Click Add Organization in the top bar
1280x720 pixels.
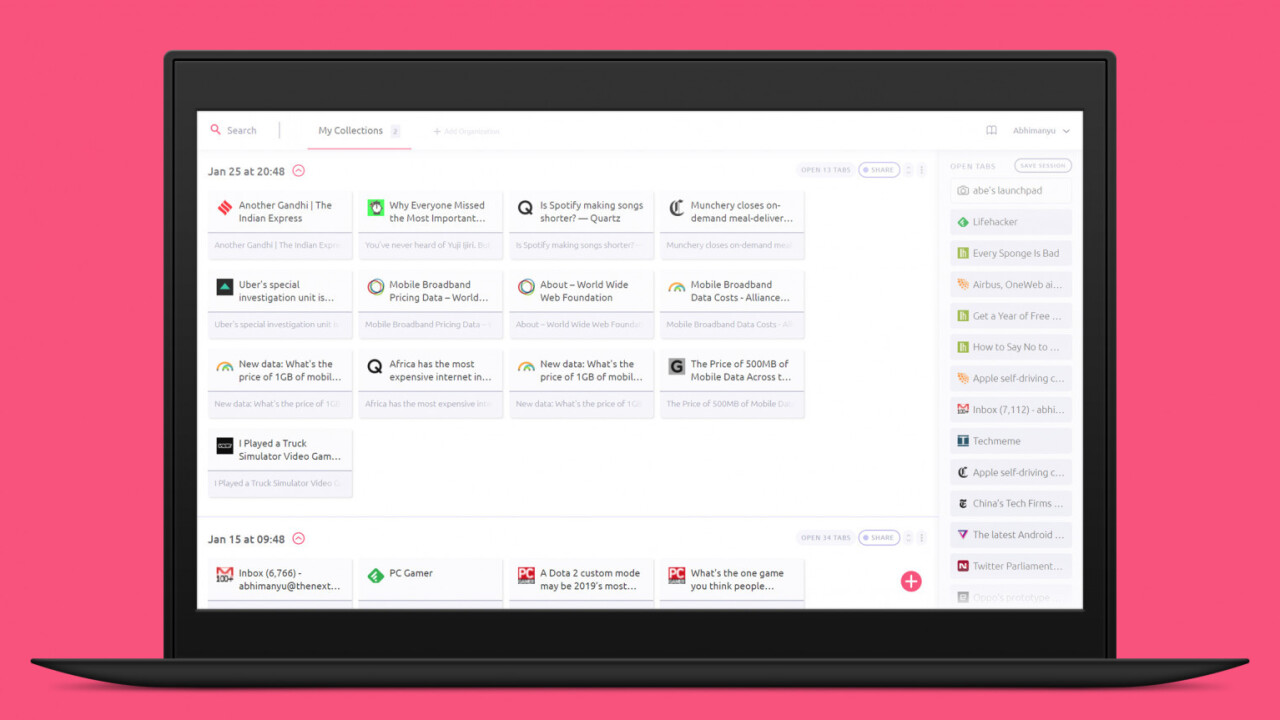[x=466, y=132]
